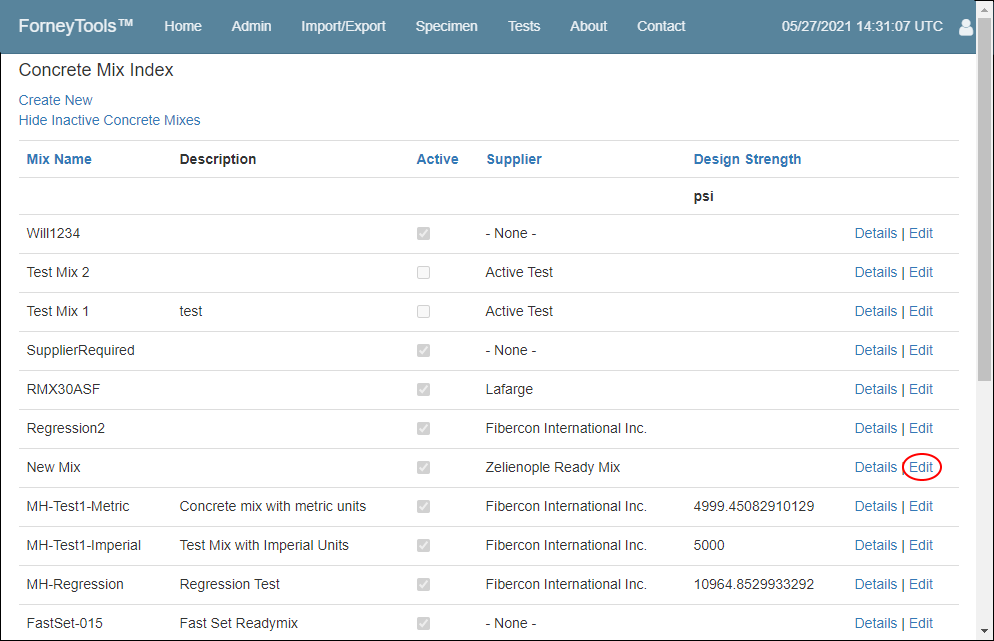Toggle Active checkbox for MH-Test1-Imperial

tap(423, 545)
